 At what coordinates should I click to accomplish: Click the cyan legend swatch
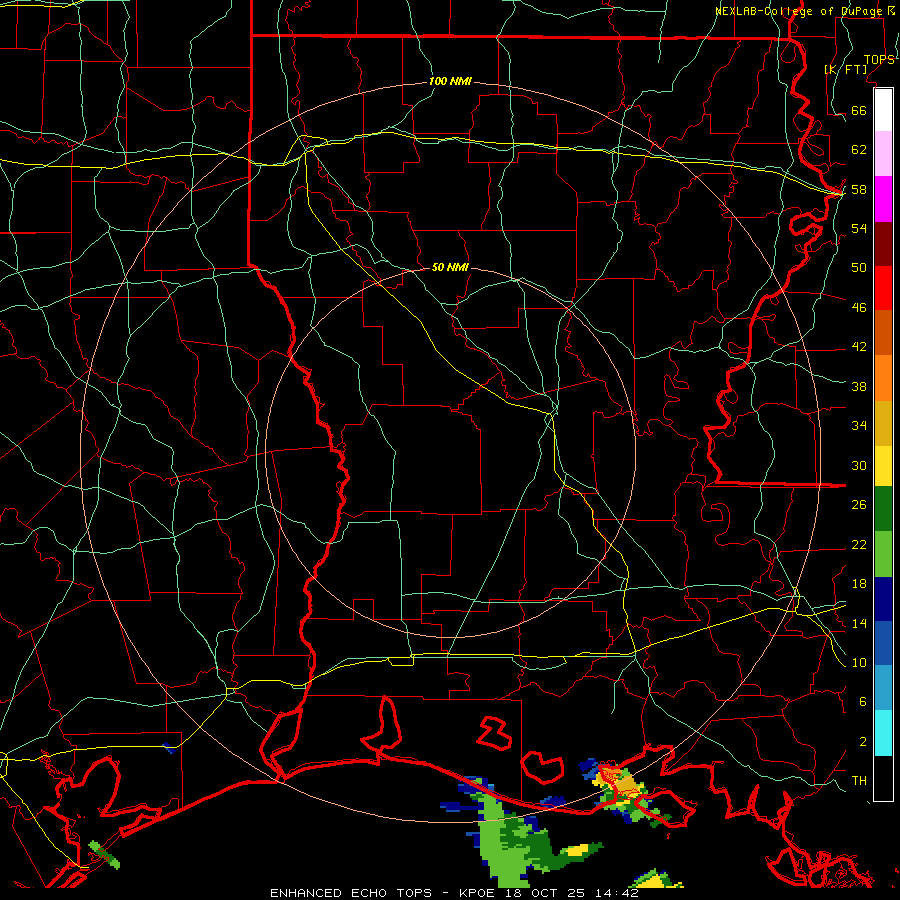point(883,733)
